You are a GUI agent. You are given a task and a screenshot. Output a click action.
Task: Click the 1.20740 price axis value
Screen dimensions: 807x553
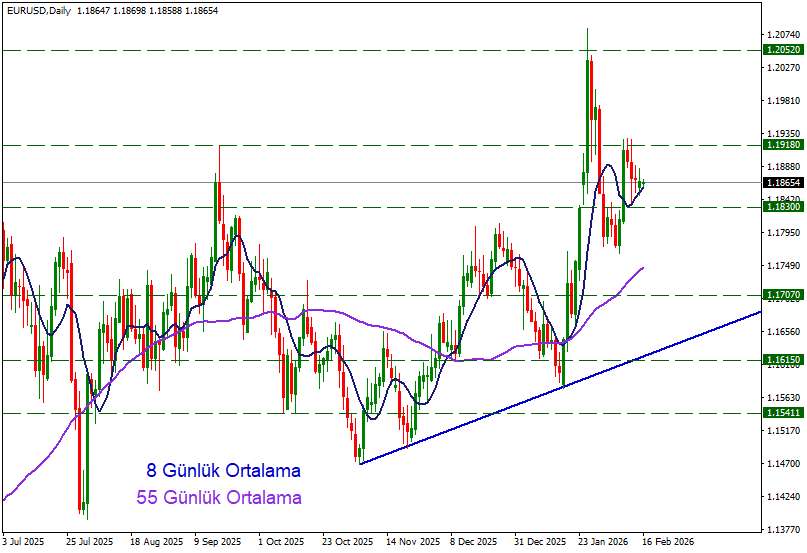(782, 35)
